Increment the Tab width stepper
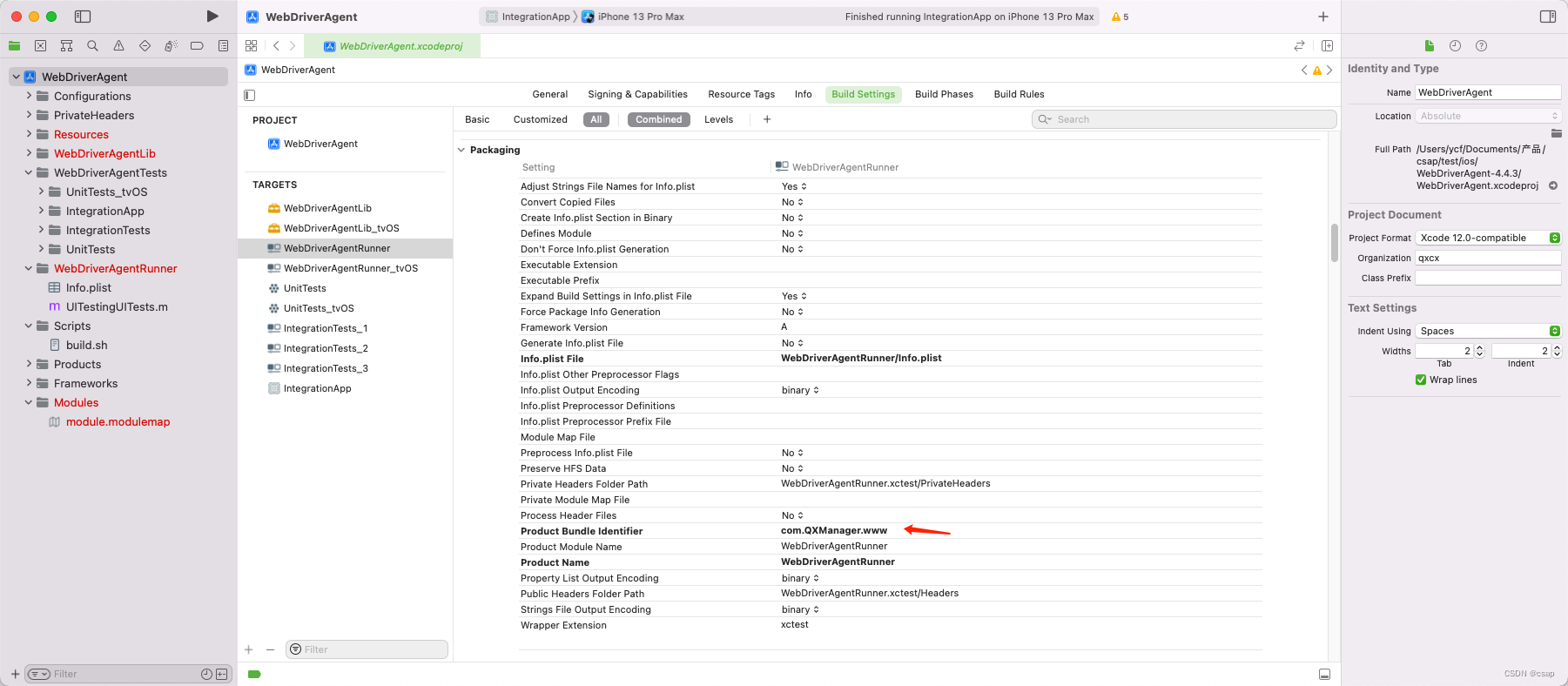 pos(1479,347)
